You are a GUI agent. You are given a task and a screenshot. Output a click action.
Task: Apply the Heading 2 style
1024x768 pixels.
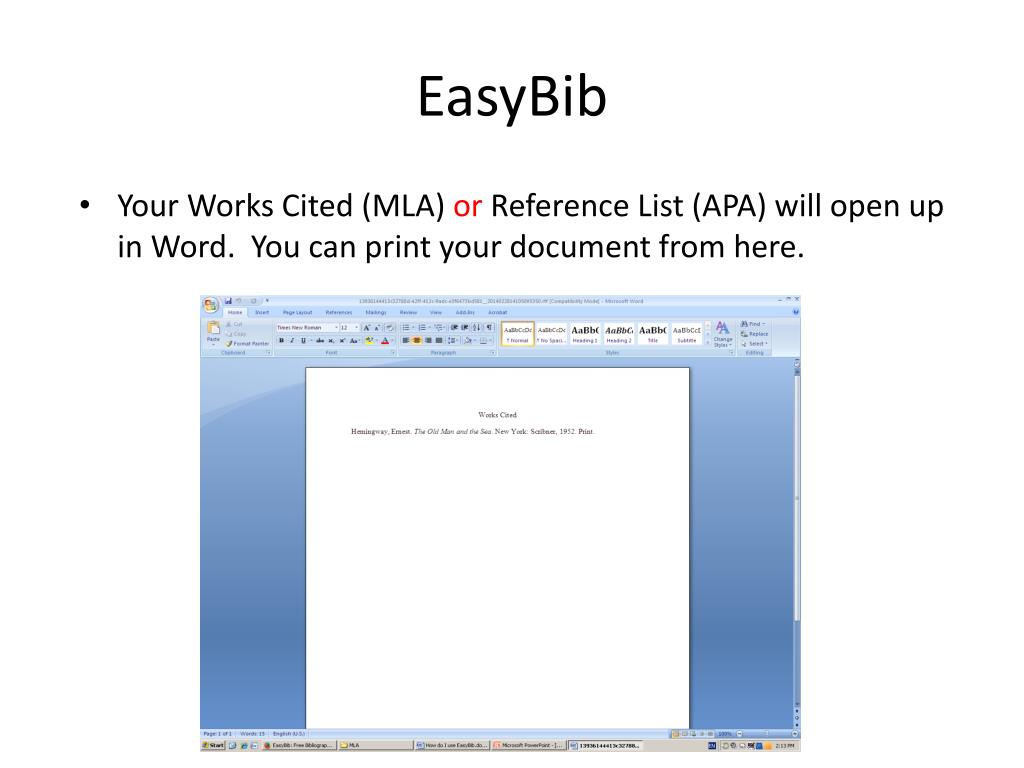pyautogui.click(x=618, y=334)
